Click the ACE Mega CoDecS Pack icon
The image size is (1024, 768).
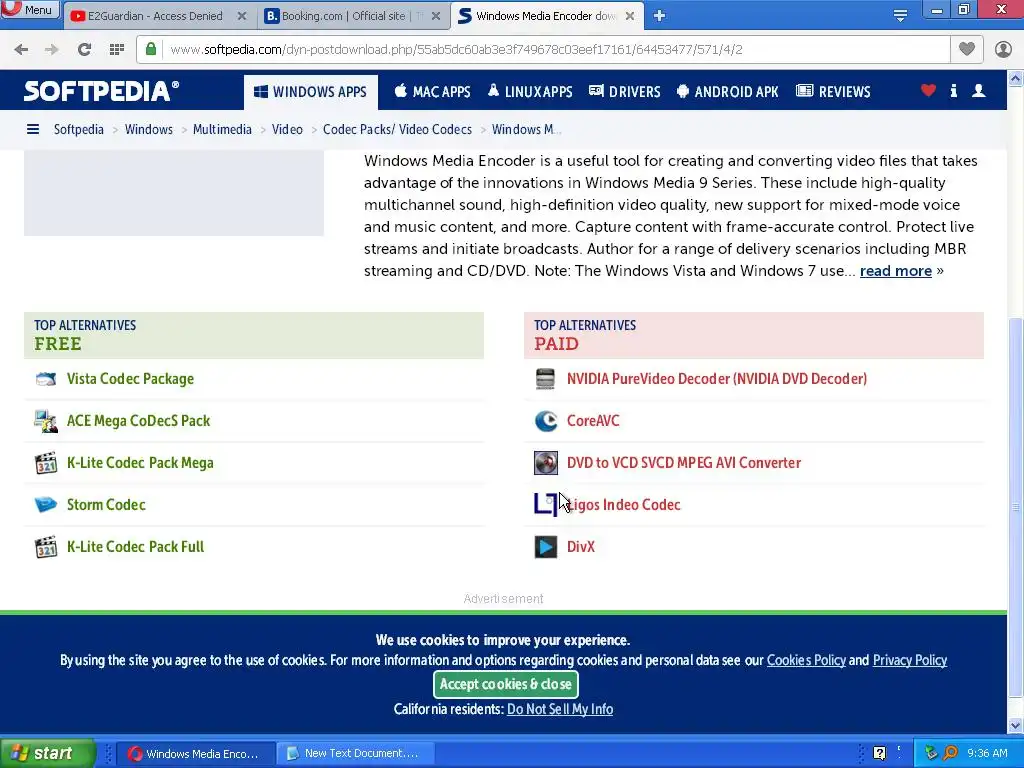46,421
